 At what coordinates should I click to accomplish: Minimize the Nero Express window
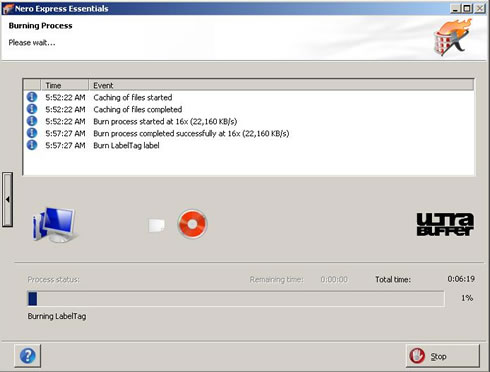coord(455,8)
